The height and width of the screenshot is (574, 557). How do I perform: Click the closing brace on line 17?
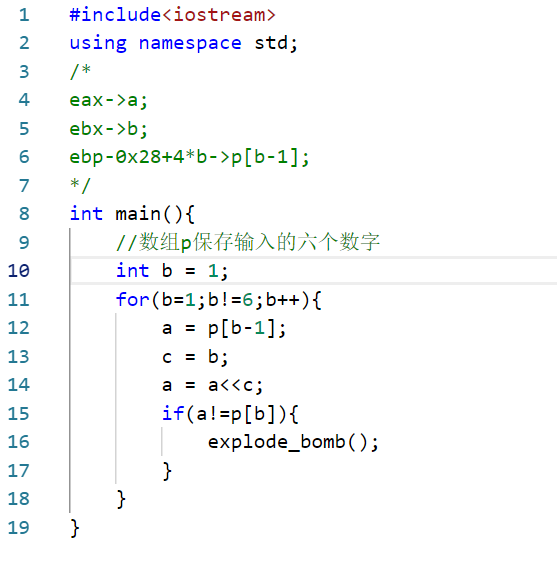[167, 471]
